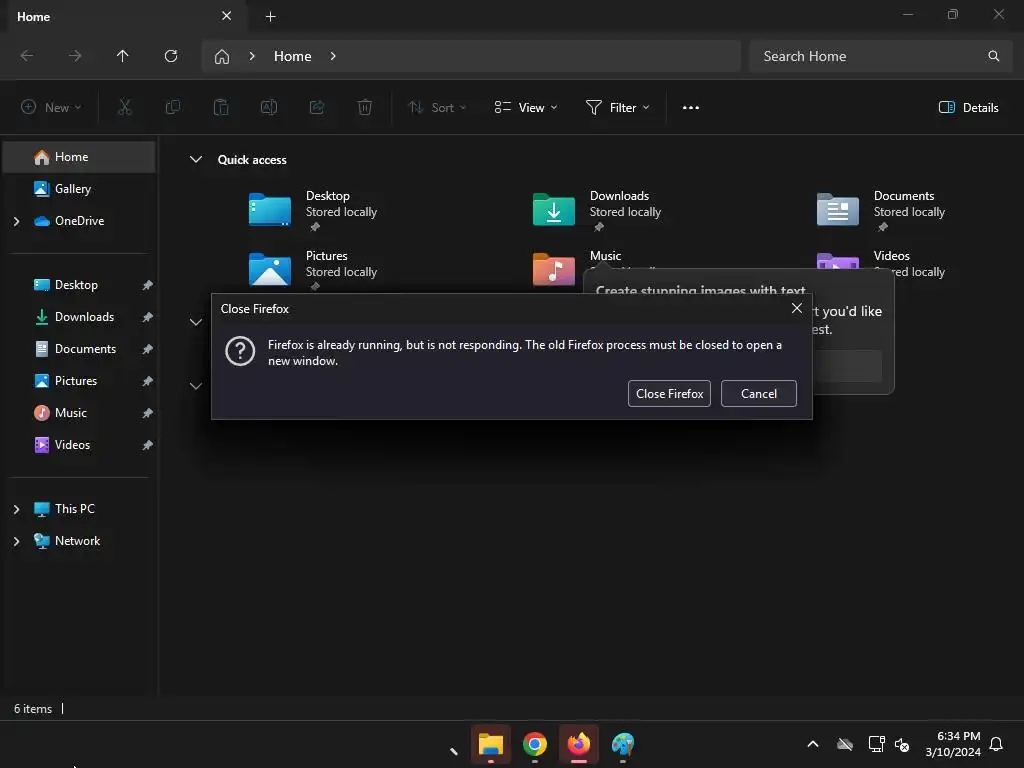Expand the OneDrive tree node
The height and width of the screenshot is (768, 1024).
tap(16, 221)
